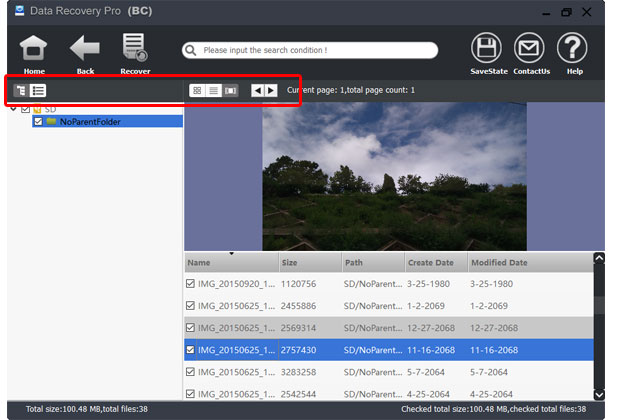Go to the next page arrow

(271, 91)
